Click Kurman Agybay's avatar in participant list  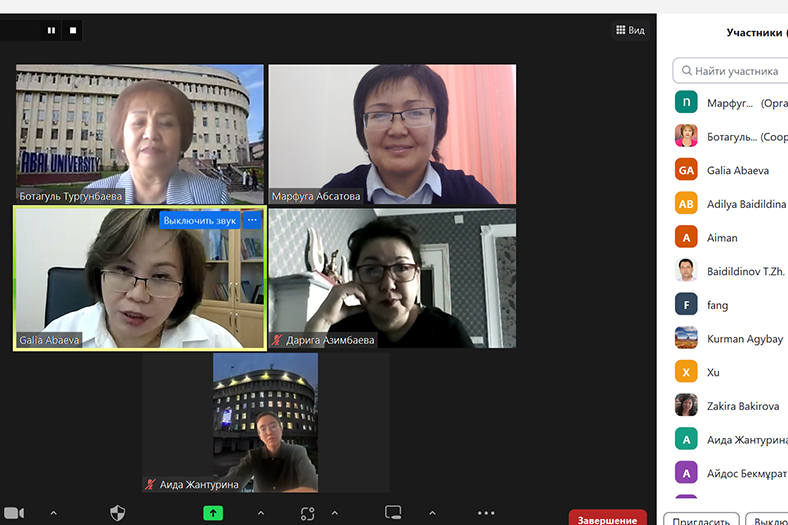(x=686, y=338)
